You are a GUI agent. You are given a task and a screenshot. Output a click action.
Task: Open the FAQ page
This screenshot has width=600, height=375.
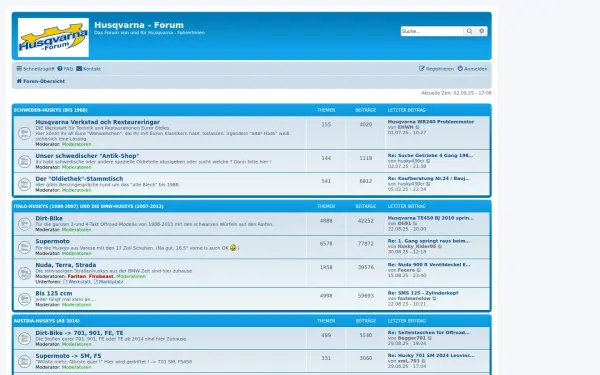[65, 69]
